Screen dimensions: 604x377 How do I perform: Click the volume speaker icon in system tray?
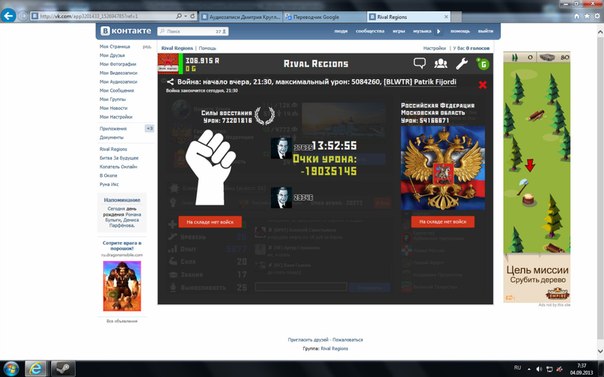(539, 369)
